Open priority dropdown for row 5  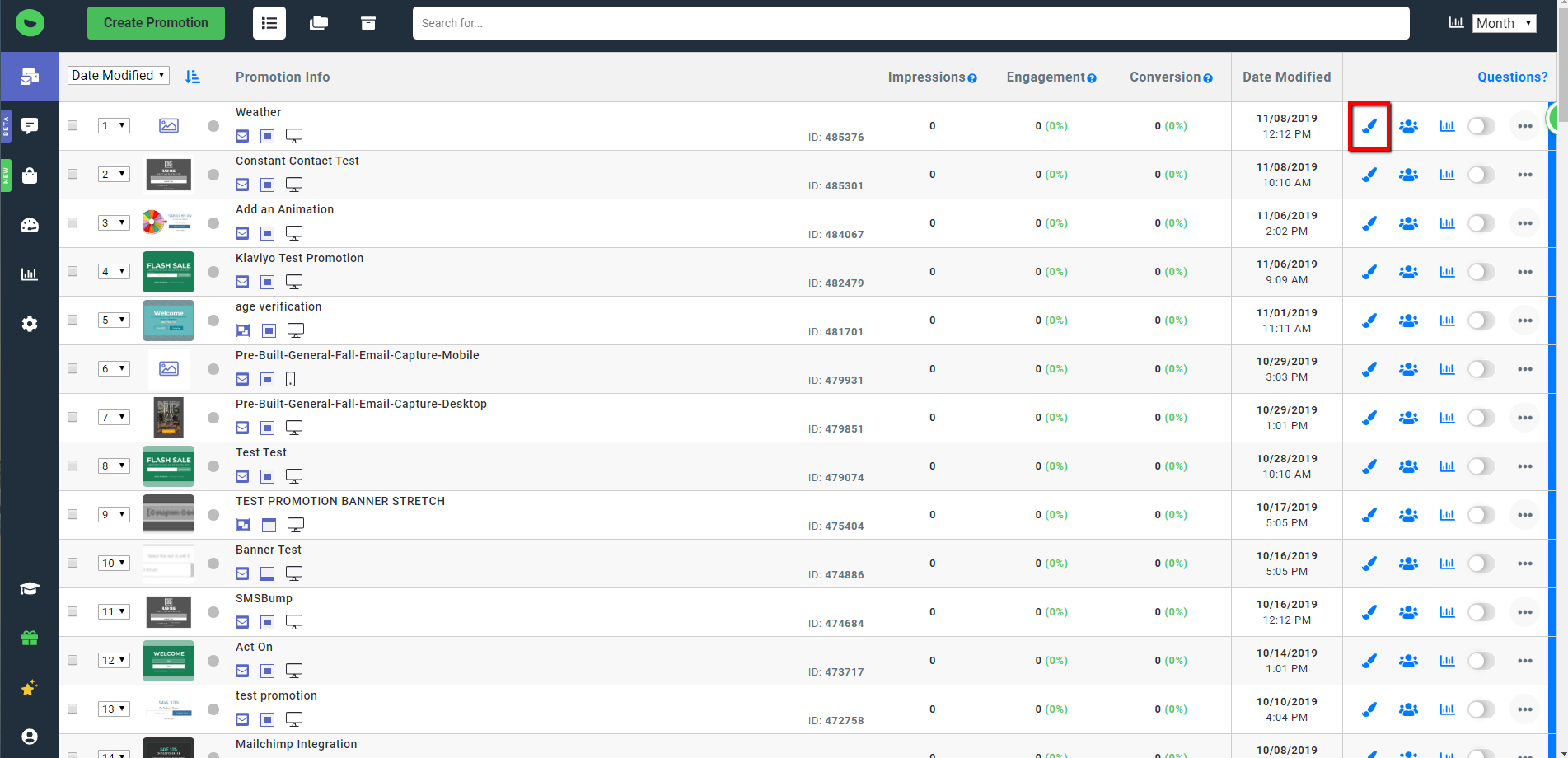click(114, 320)
